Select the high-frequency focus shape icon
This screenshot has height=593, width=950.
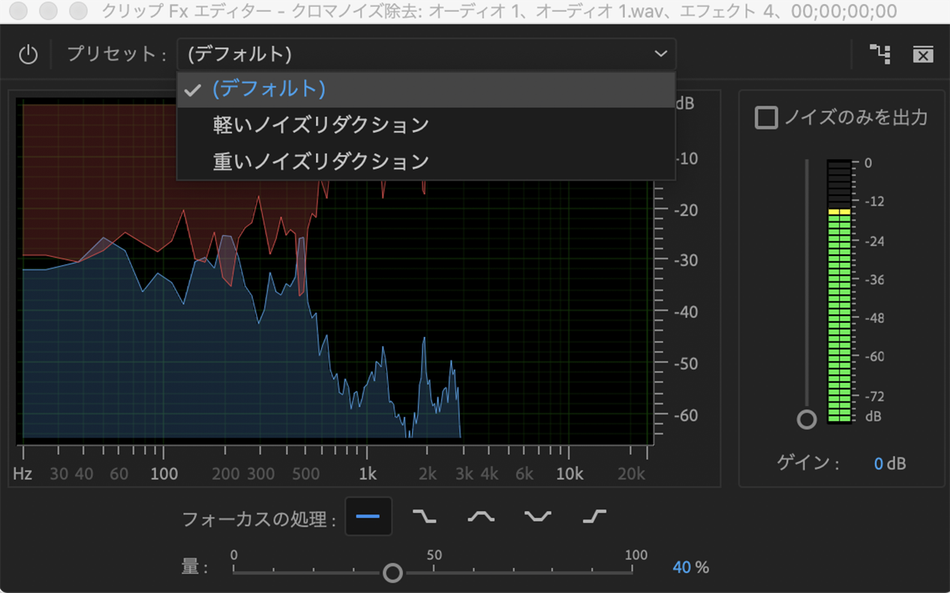(x=594, y=516)
